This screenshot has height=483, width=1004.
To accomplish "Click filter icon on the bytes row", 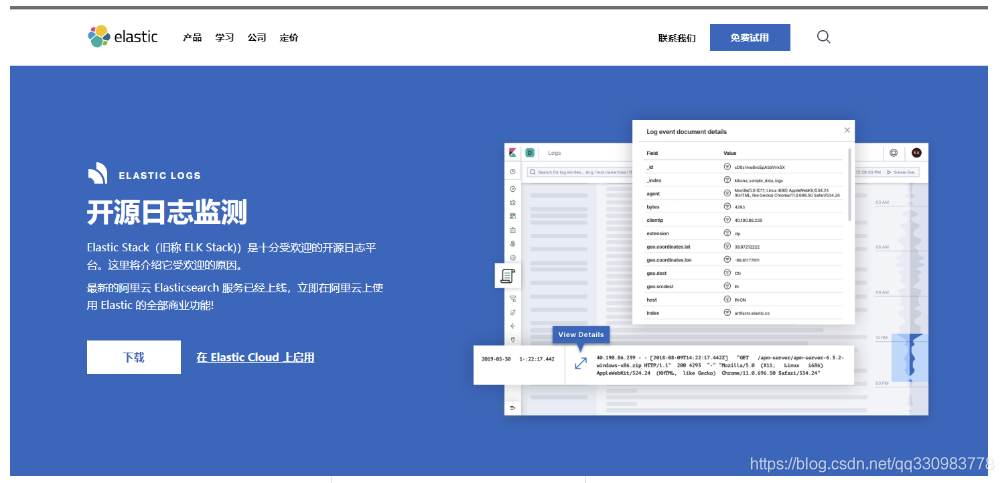I will 727,207.
